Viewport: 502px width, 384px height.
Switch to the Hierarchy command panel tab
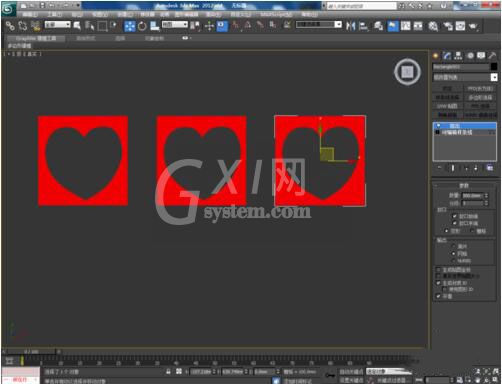click(x=458, y=56)
